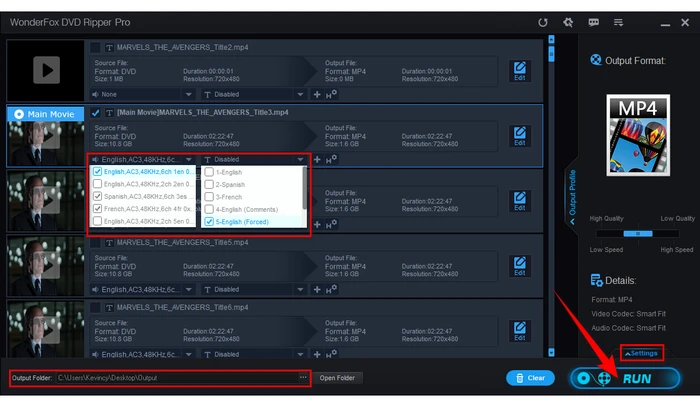Uncheck English AC3 6ch 1en audio track
This screenshot has height=407, width=700.
97,171
